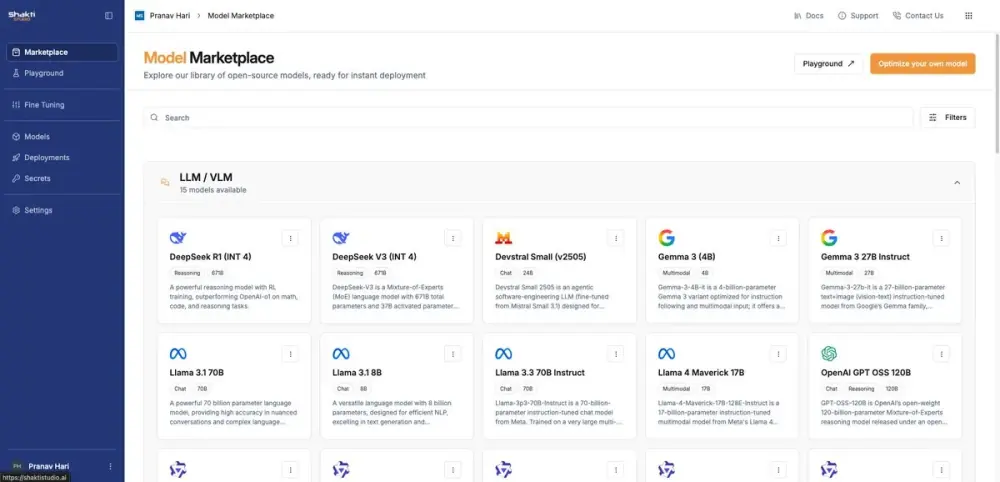The height and width of the screenshot is (482, 1000).
Task: Open Llama 3.1 70B options menu
Action: 290,354
